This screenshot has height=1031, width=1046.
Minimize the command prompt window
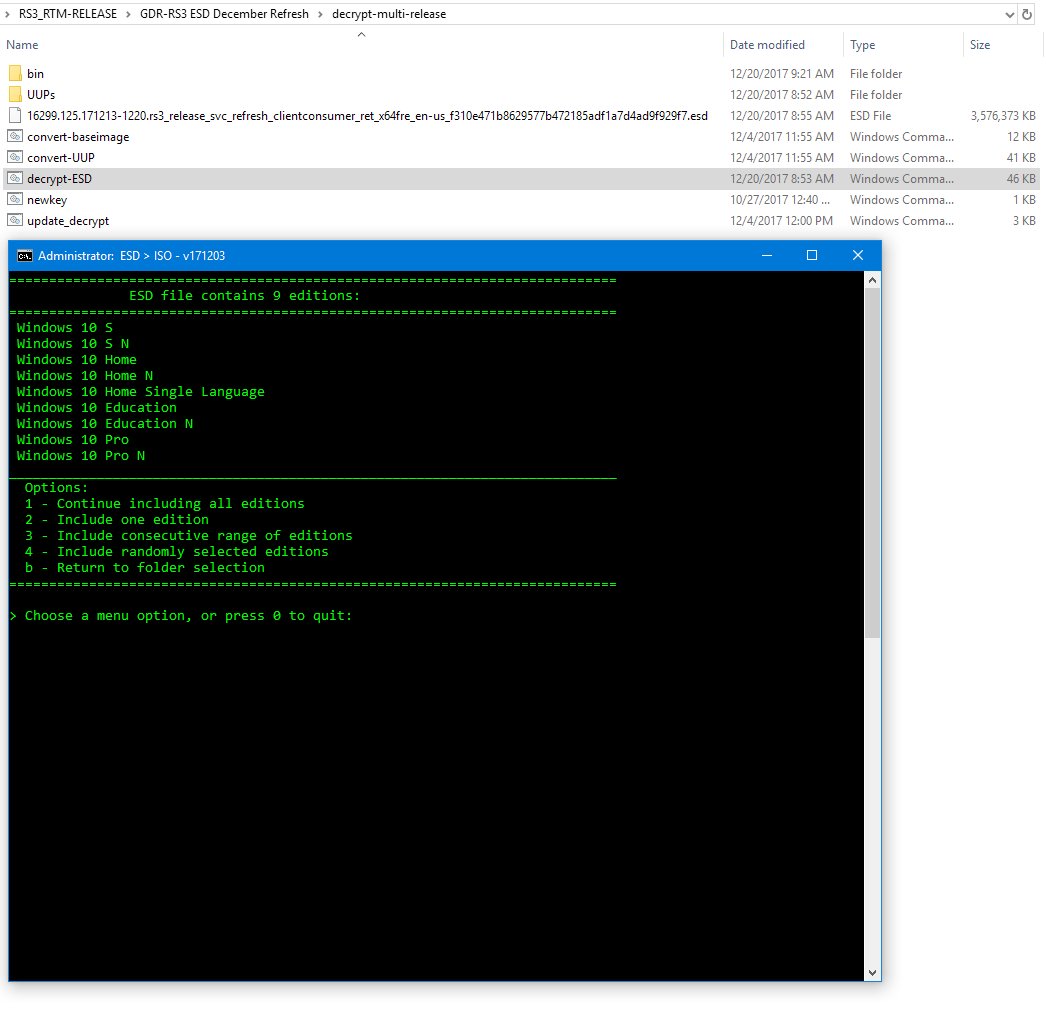point(767,255)
